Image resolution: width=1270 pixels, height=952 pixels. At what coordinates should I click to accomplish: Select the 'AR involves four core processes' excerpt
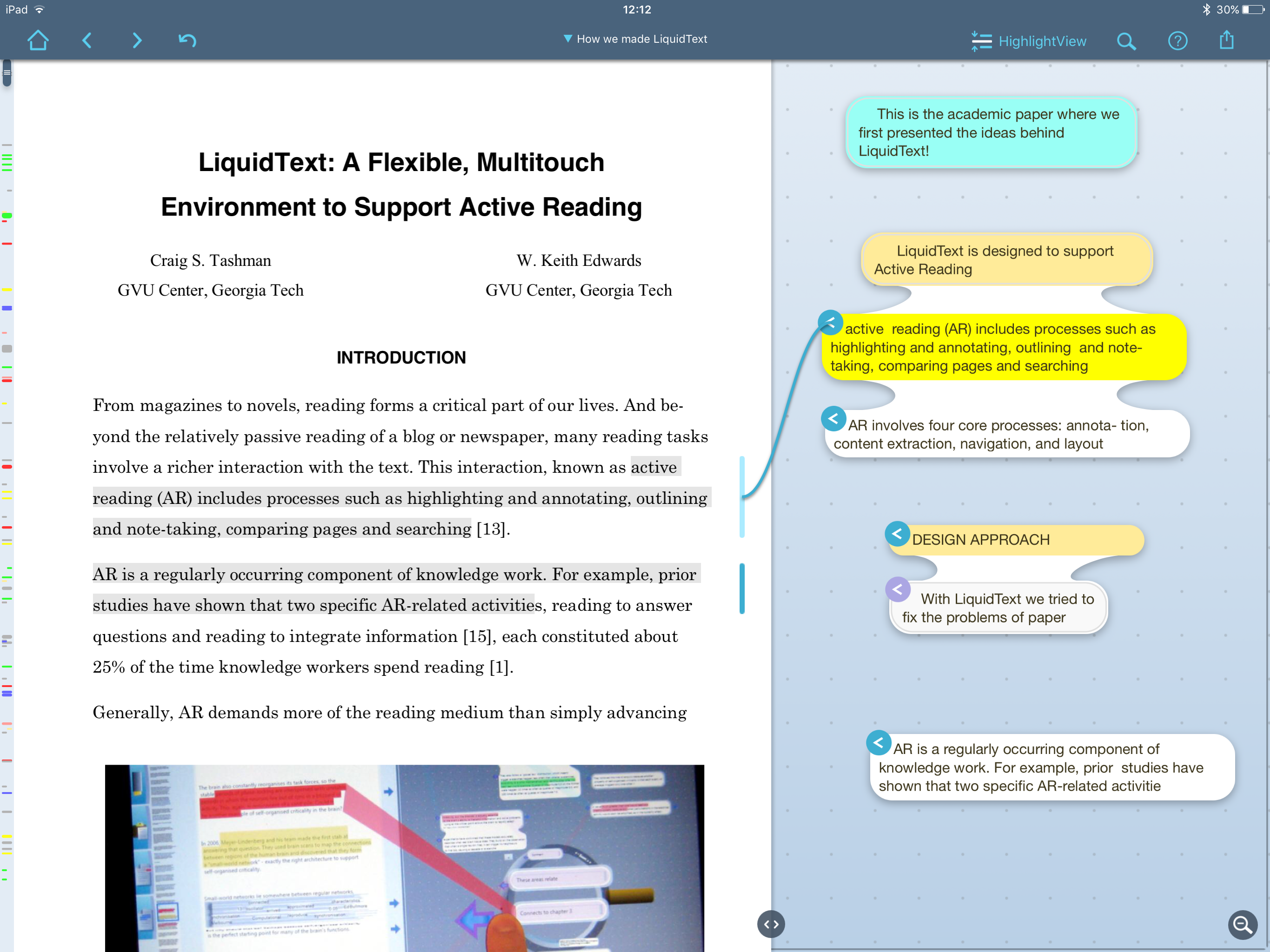[x=1007, y=434]
